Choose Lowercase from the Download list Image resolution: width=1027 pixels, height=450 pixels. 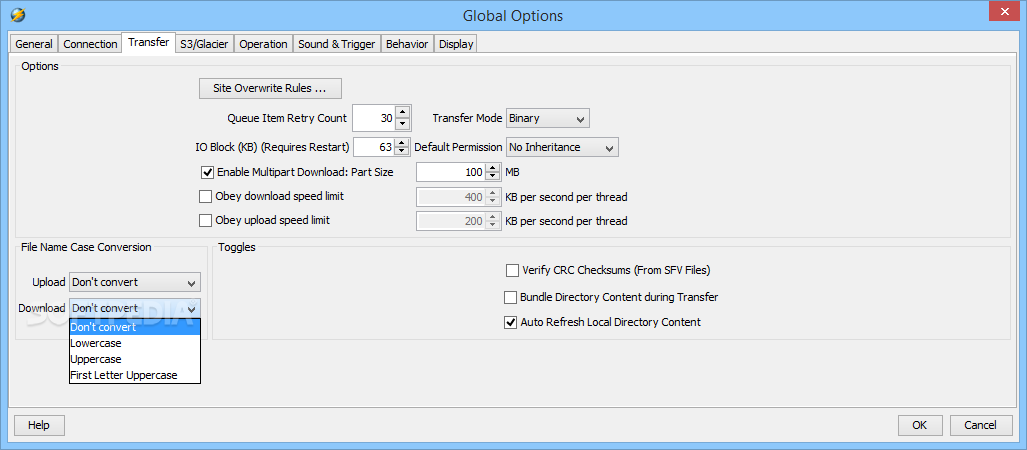[96, 343]
